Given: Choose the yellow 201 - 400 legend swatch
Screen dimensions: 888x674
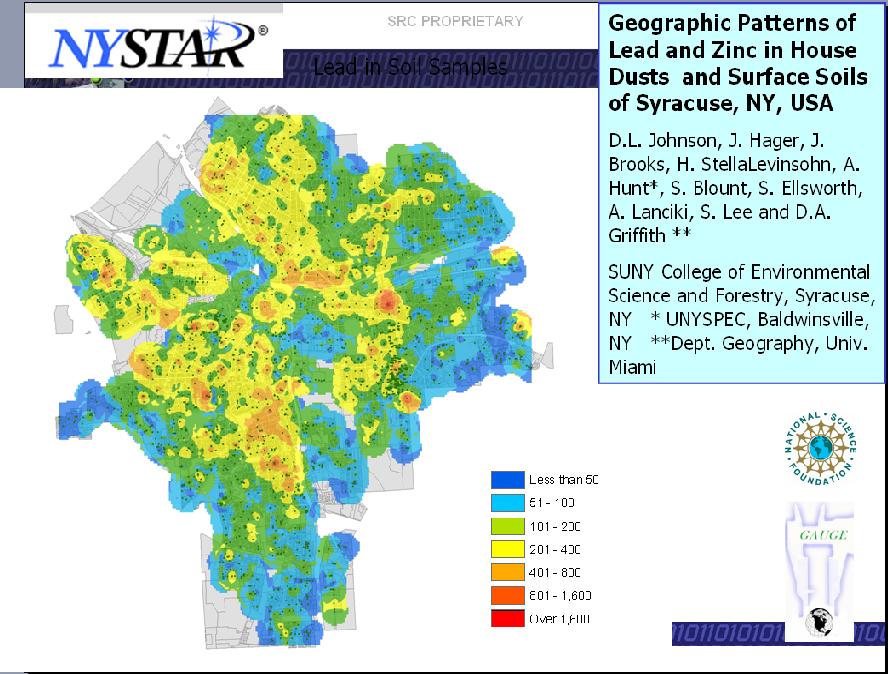Looking at the screenshot, I should click(x=506, y=549).
